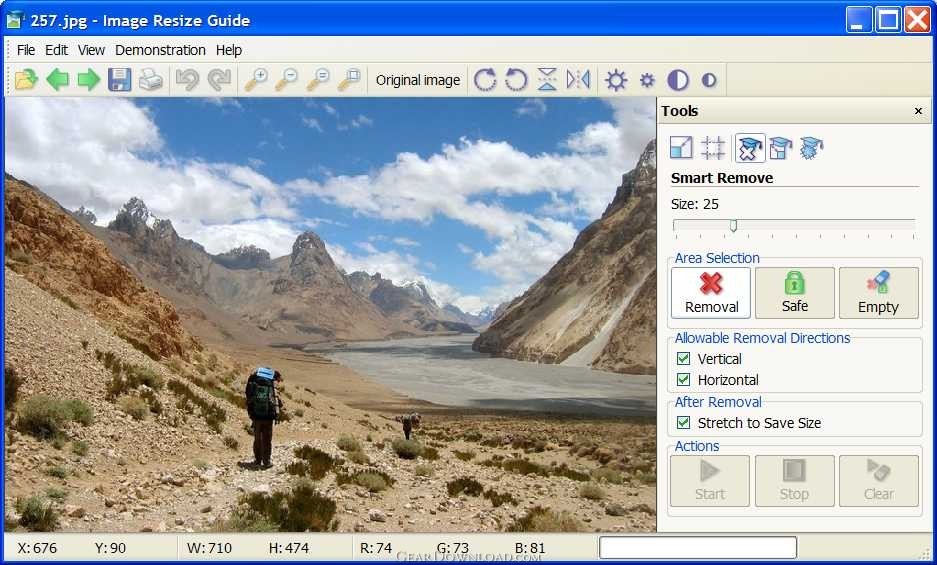The width and height of the screenshot is (937, 565).
Task: Click the B: 81 status value
Action: (530, 548)
